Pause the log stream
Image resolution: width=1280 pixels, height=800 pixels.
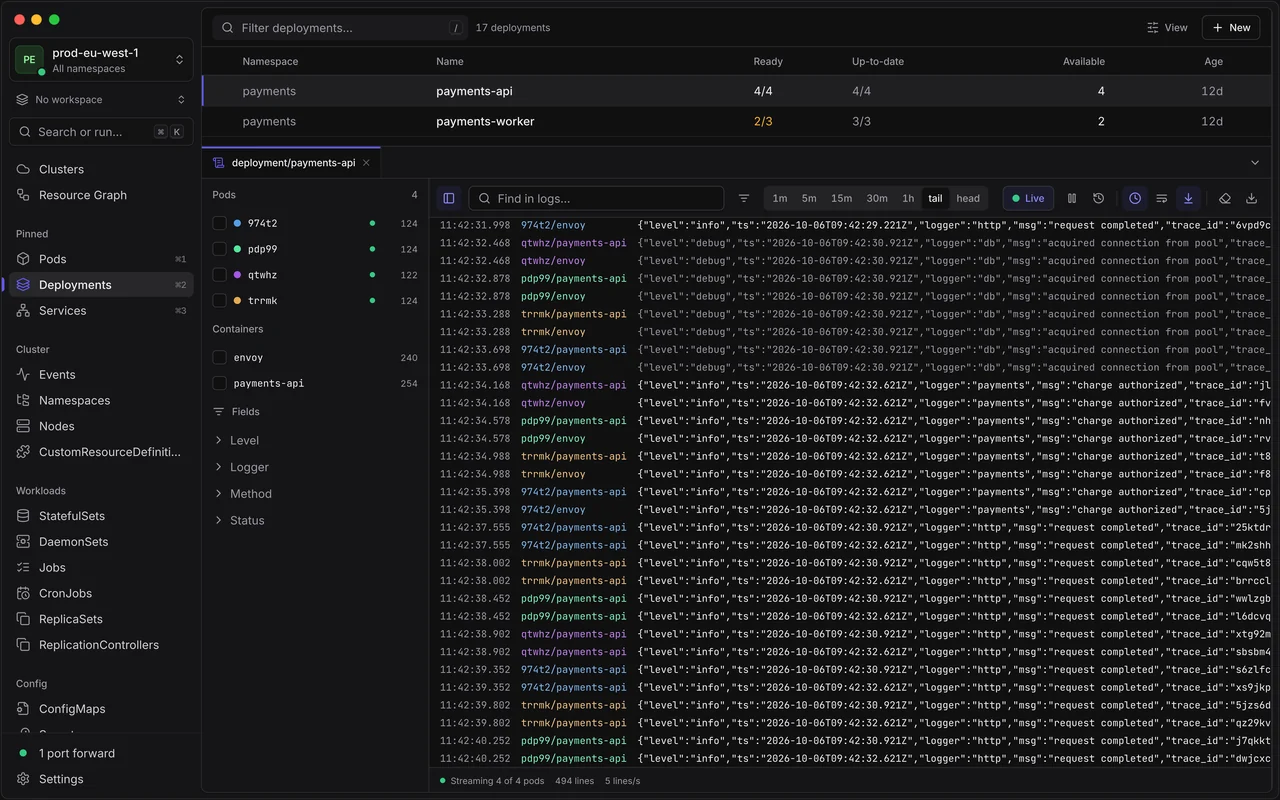click(1072, 198)
